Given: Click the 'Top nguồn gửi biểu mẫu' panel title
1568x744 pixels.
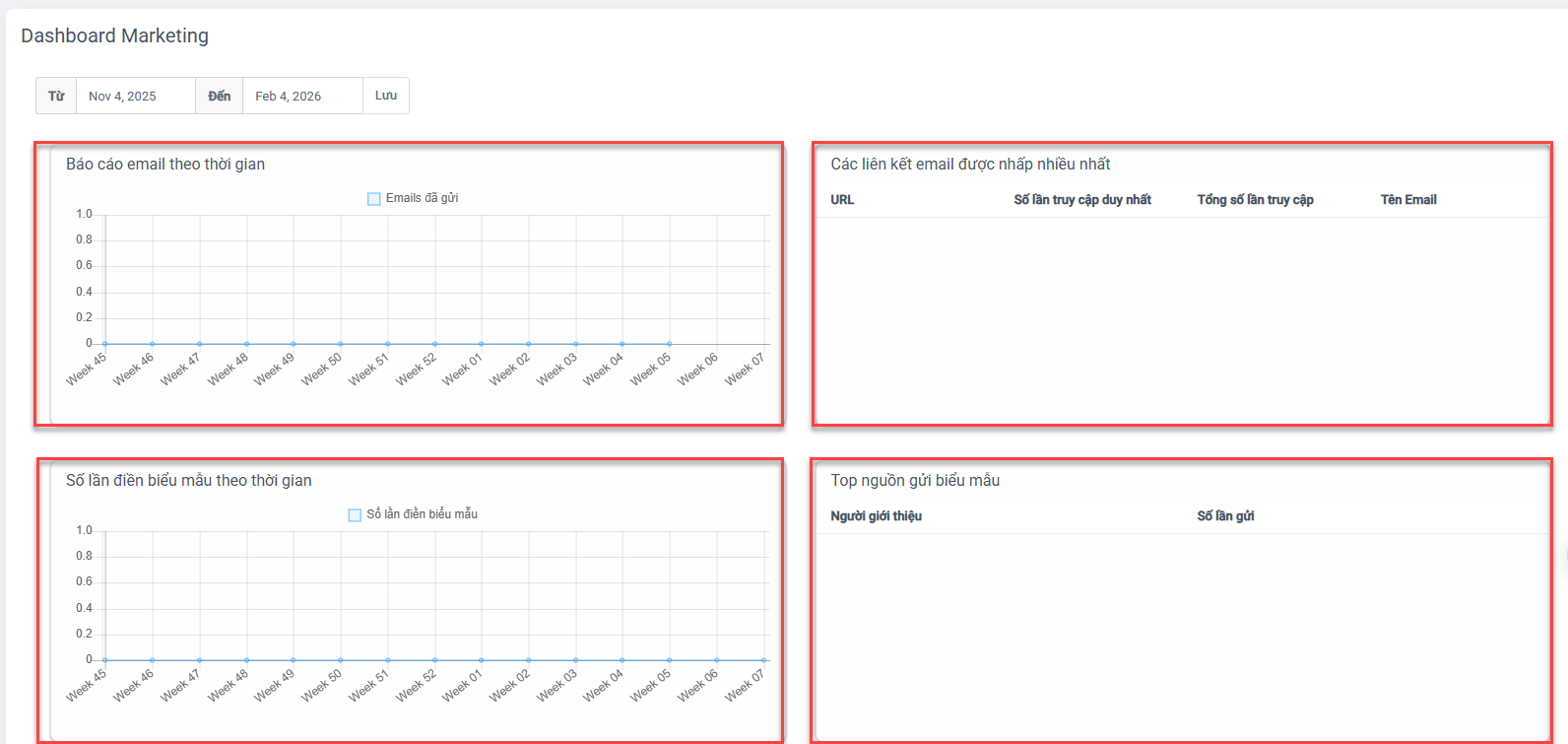Looking at the screenshot, I should tap(914, 481).
